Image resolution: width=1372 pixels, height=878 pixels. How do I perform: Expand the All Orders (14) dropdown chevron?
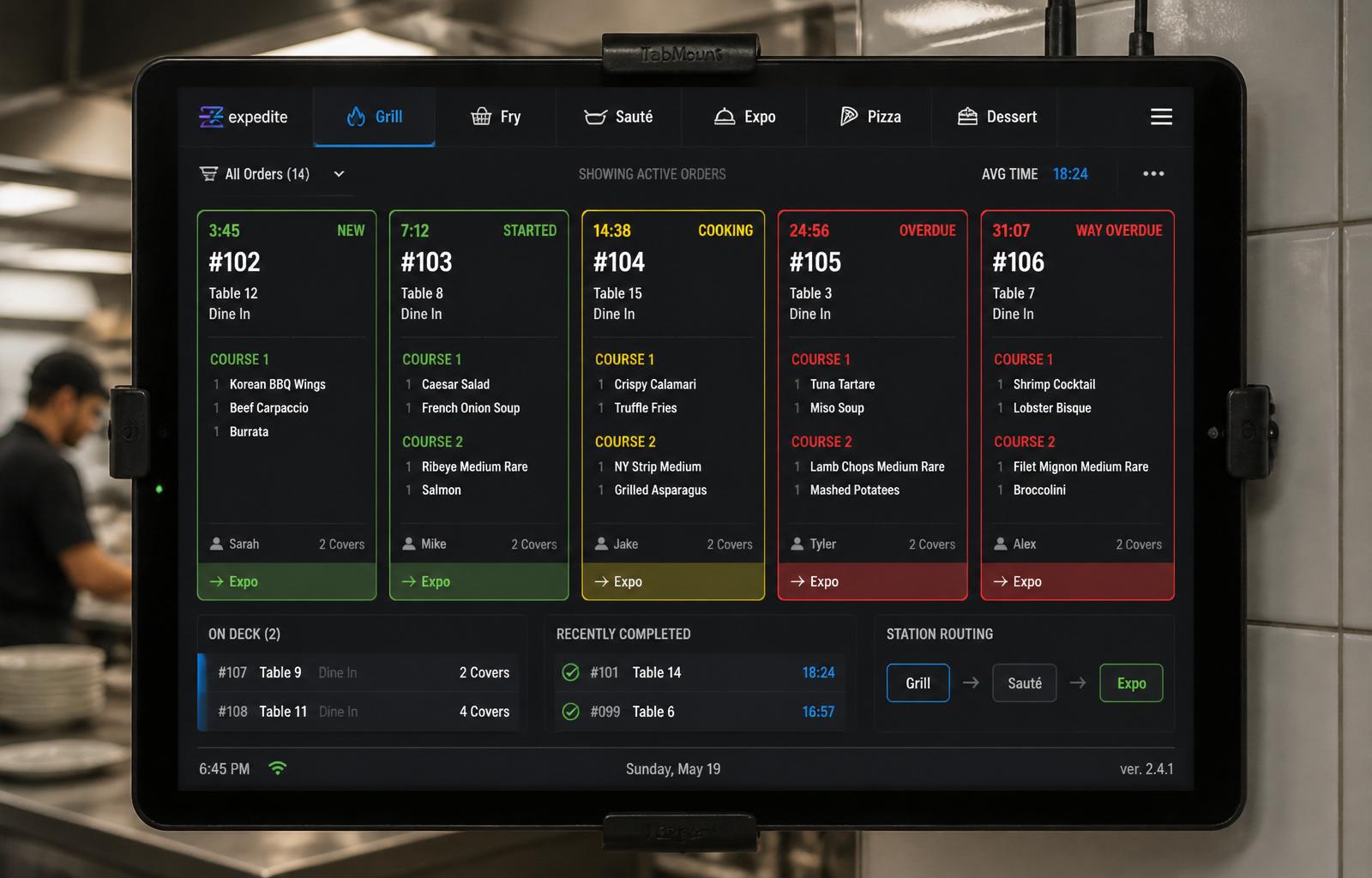click(339, 174)
